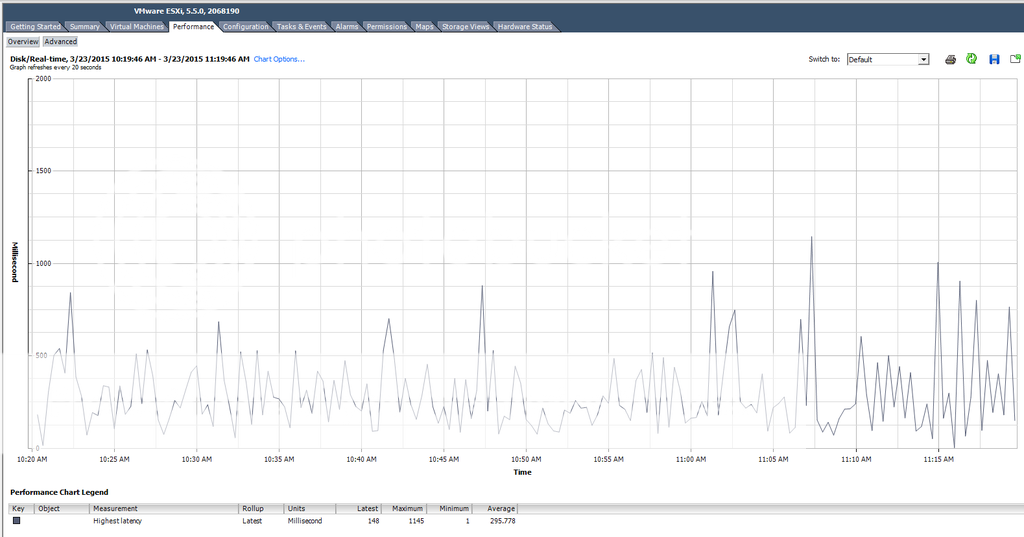Switch to the Alarms tab
This screenshot has width=1024, height=537.
pyautogui.click(x=347, y=27)
